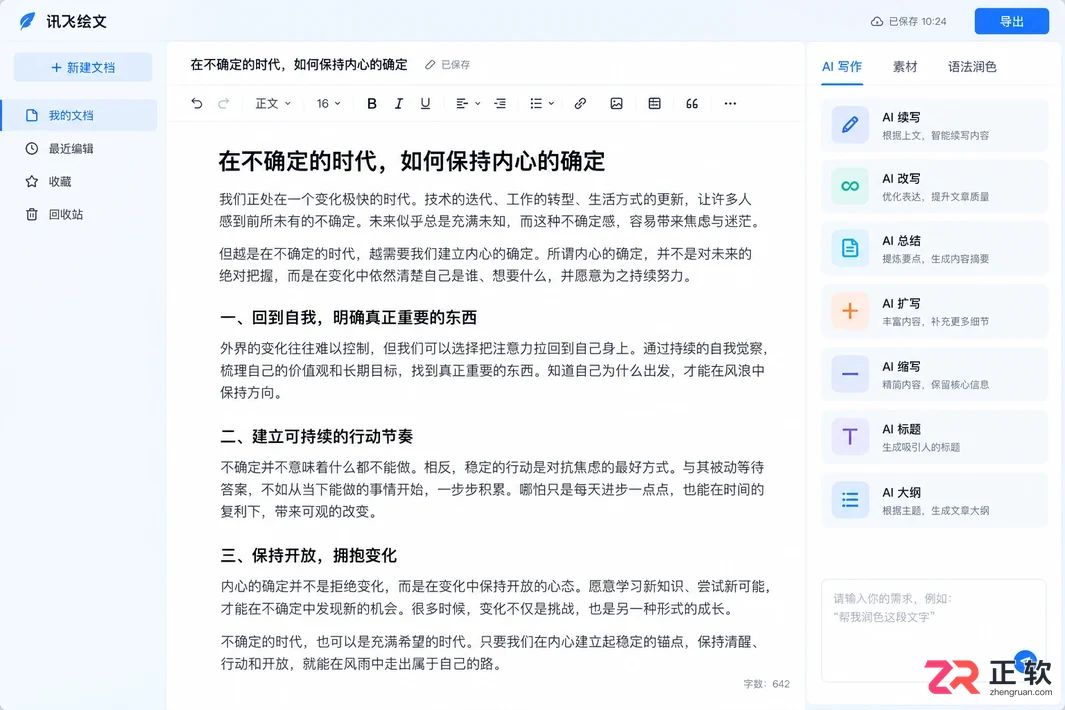Click the 讯飞绘文 feather logo icon

(27, 21)
